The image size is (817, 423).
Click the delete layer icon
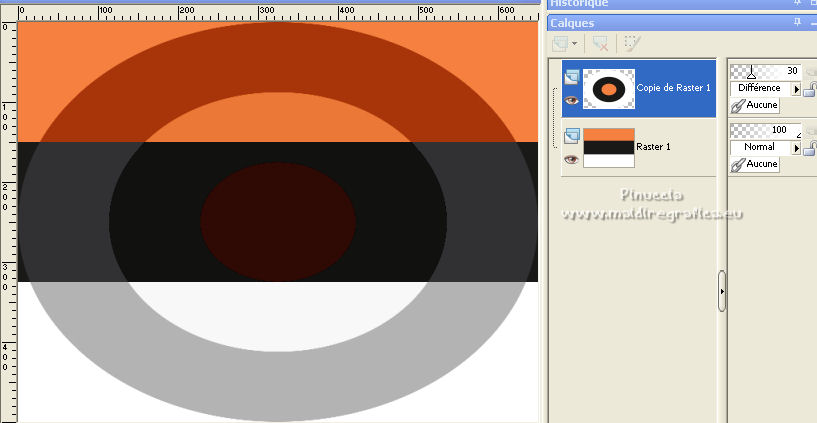tap(600, 43)
